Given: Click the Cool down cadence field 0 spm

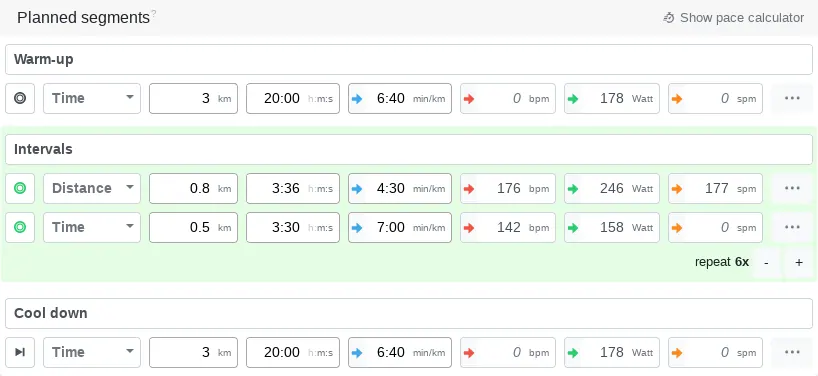Looking at the screenshot, I should click(x=715, y=353).
